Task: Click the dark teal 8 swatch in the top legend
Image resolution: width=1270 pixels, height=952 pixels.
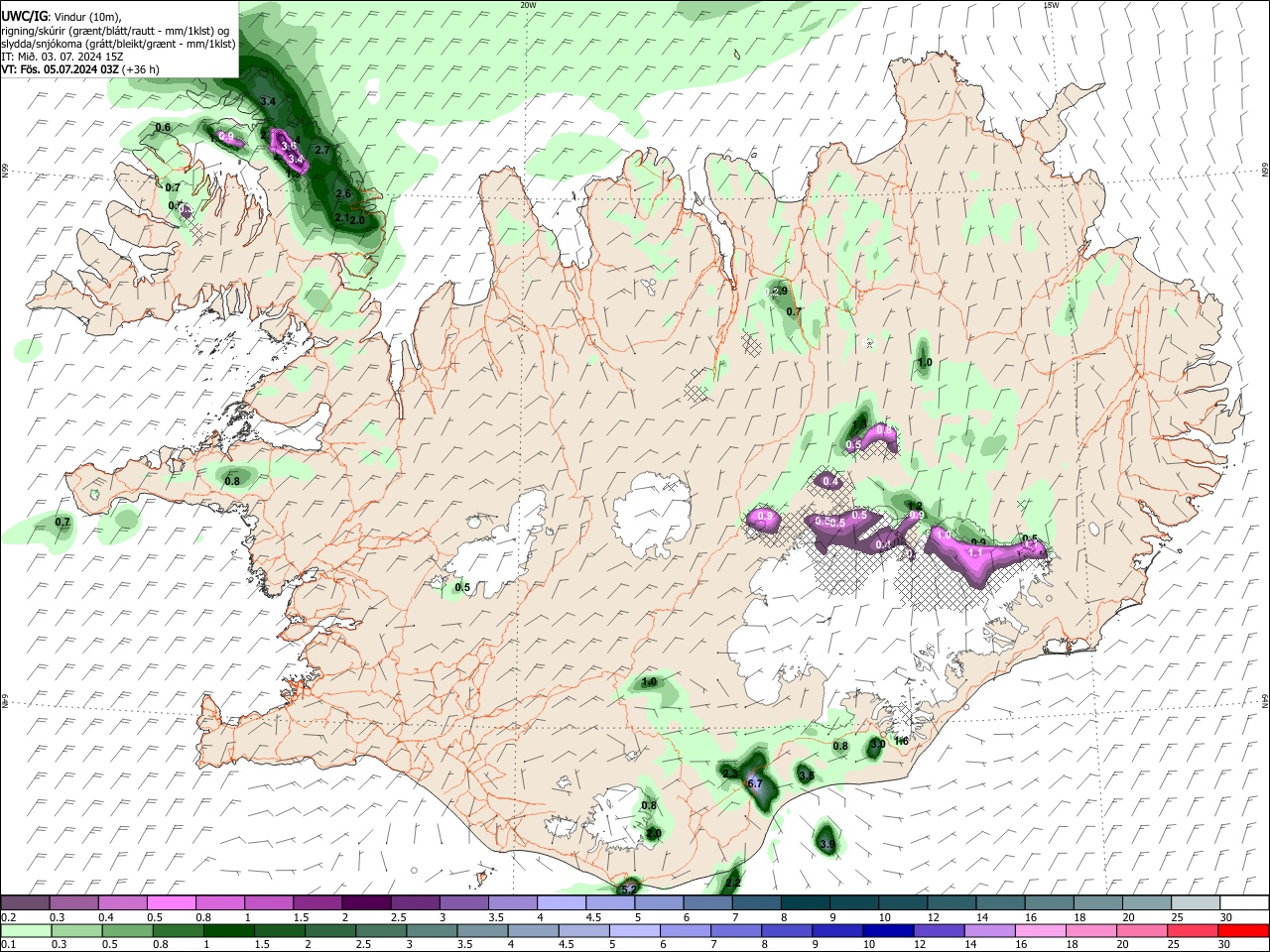Action: pos(807,902)
